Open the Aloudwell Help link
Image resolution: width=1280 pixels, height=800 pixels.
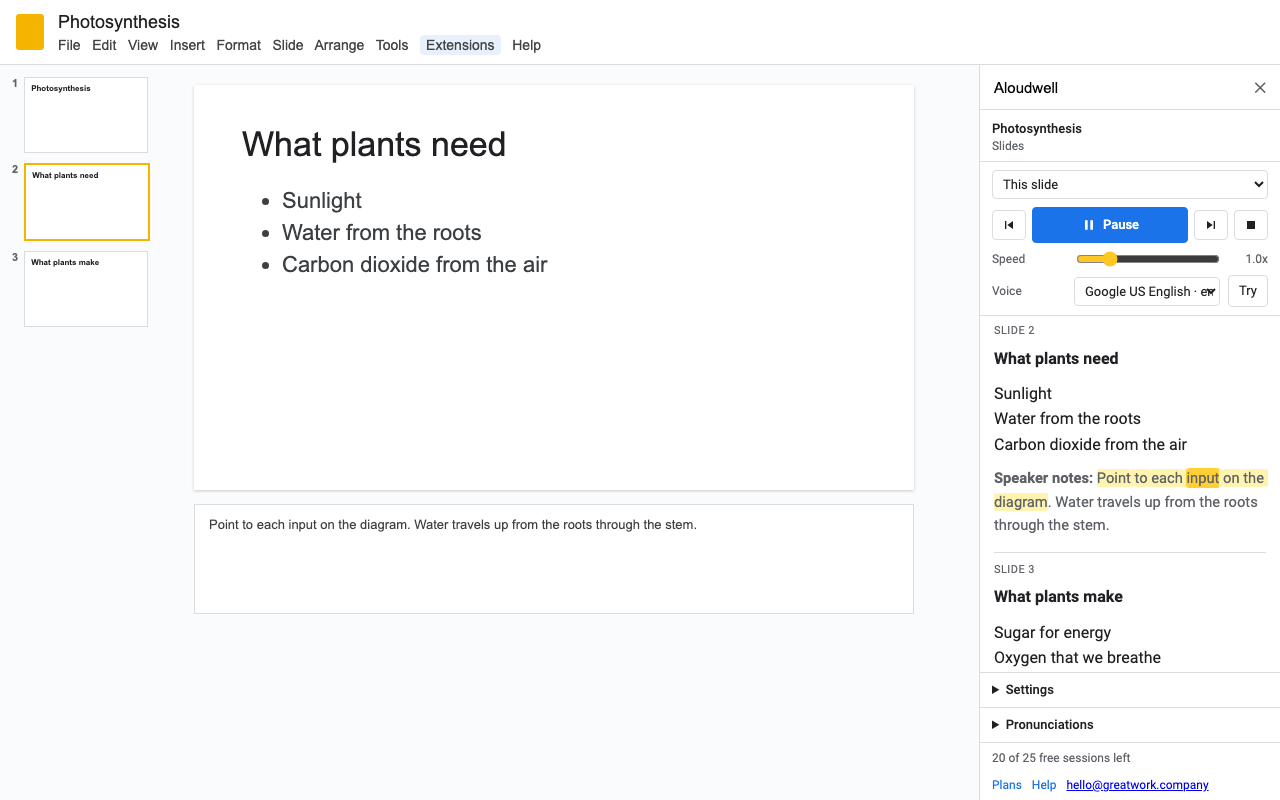click(1044, 785)
